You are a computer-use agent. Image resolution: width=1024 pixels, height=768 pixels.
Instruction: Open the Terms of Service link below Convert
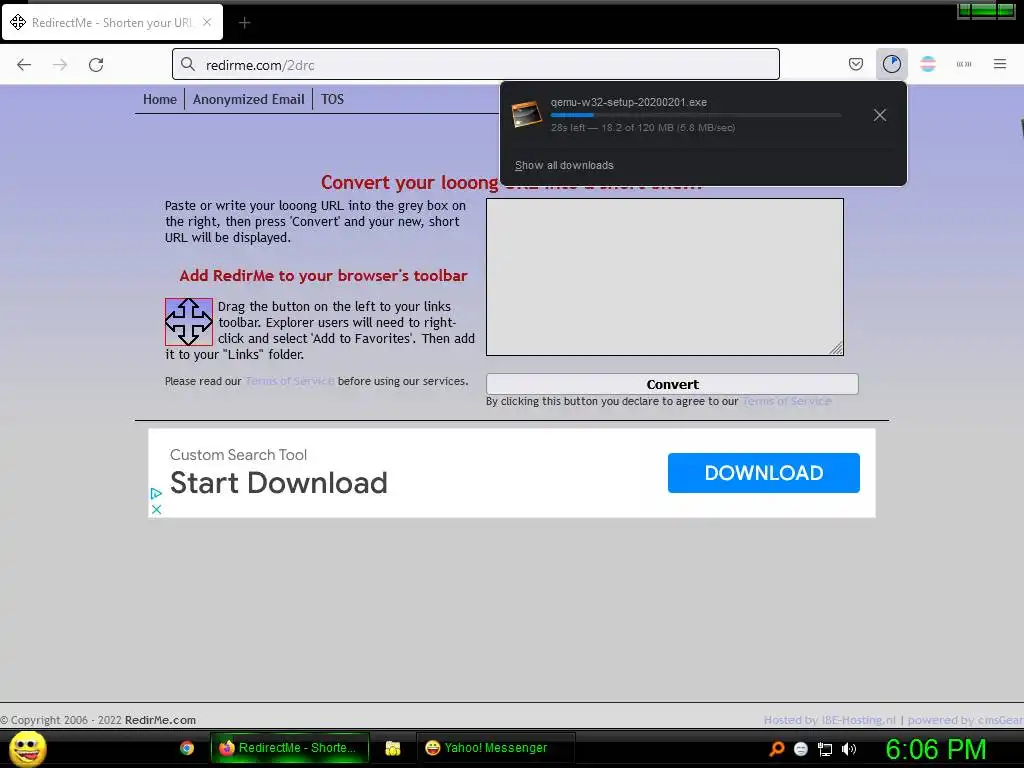tap(787, 401)
